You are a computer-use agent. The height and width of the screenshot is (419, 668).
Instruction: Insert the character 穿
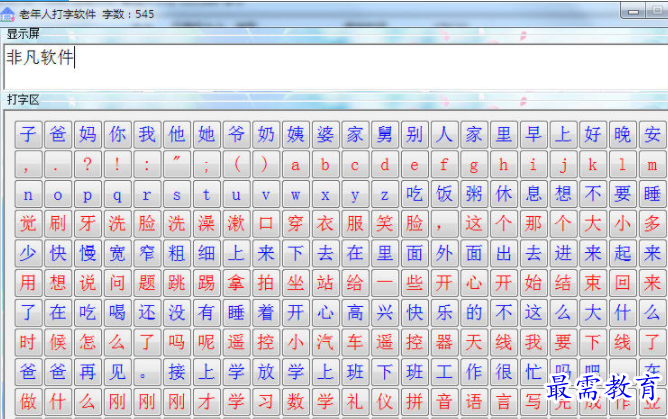tap(296, 224)
